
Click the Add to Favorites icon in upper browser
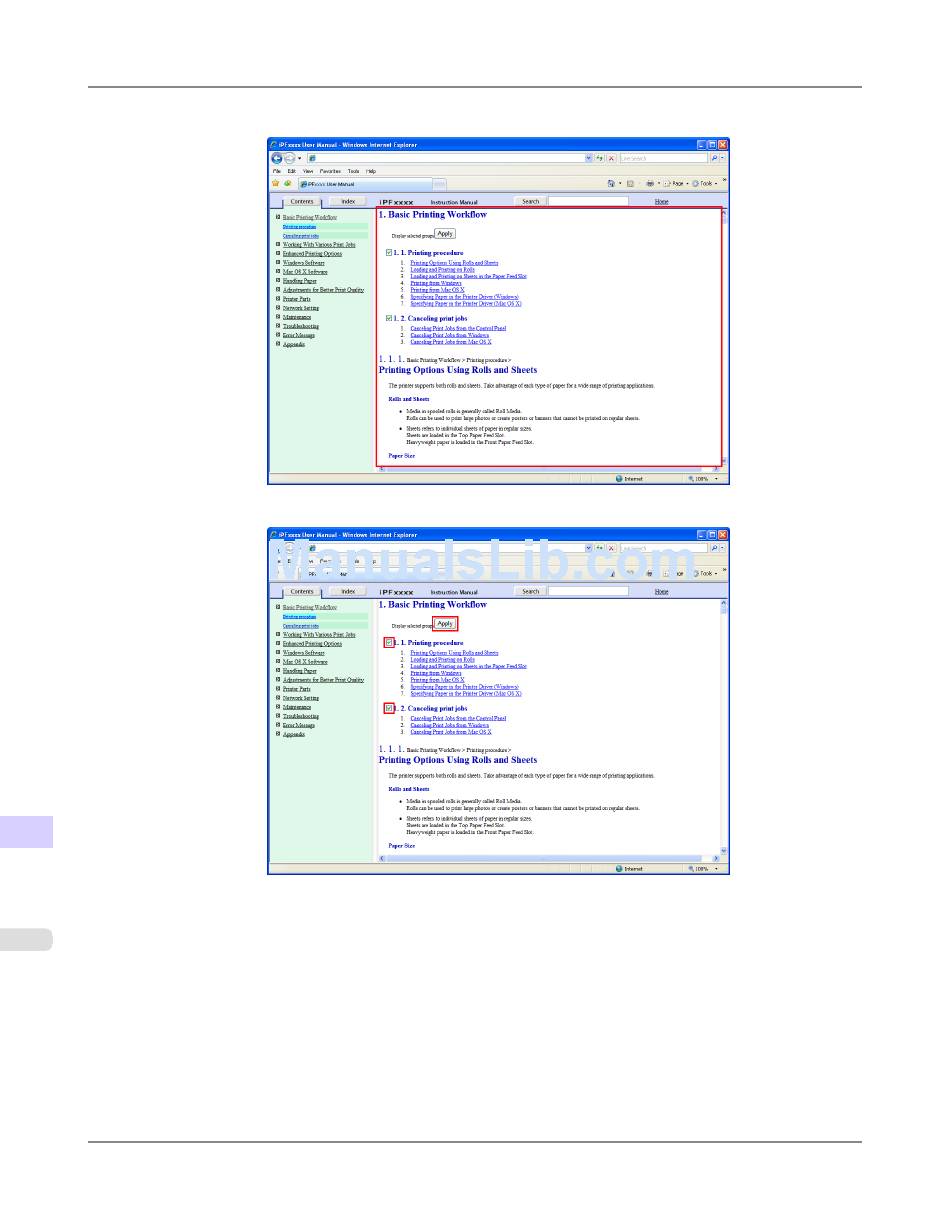pos(288,183)
